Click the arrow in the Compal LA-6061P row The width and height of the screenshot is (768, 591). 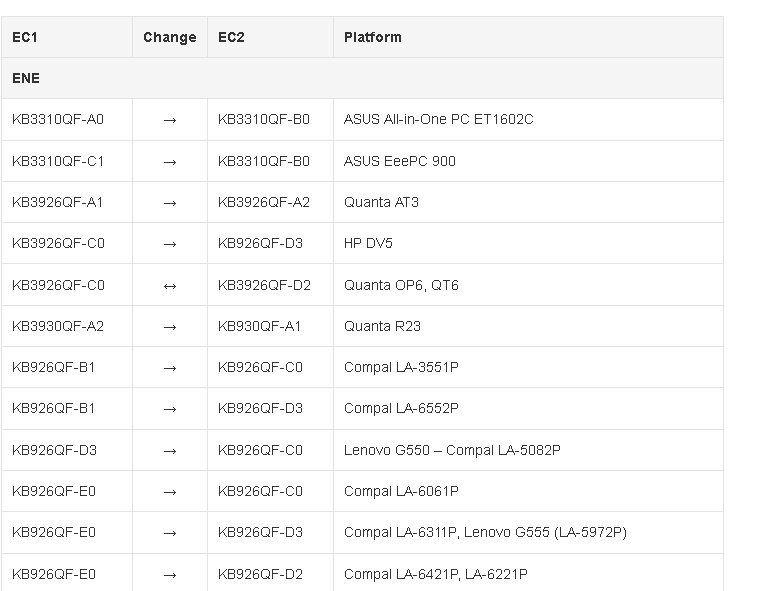[x=170, y=492]
